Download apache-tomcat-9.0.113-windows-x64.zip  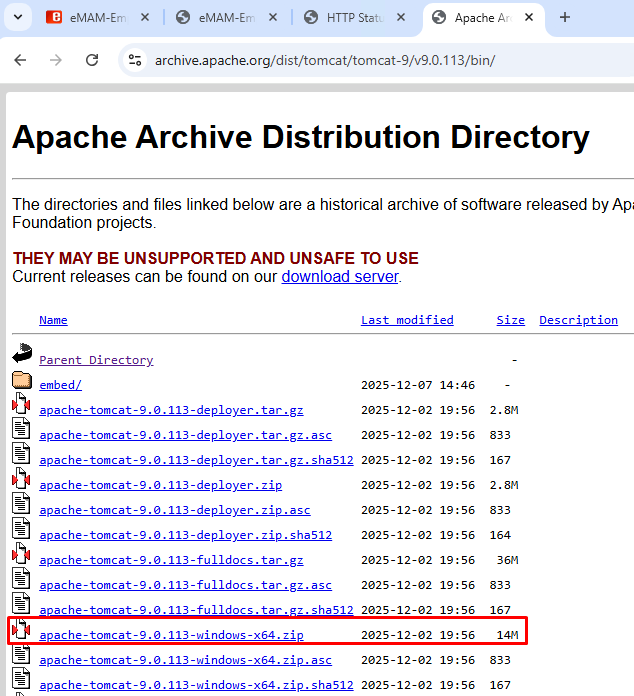point(171,635)
